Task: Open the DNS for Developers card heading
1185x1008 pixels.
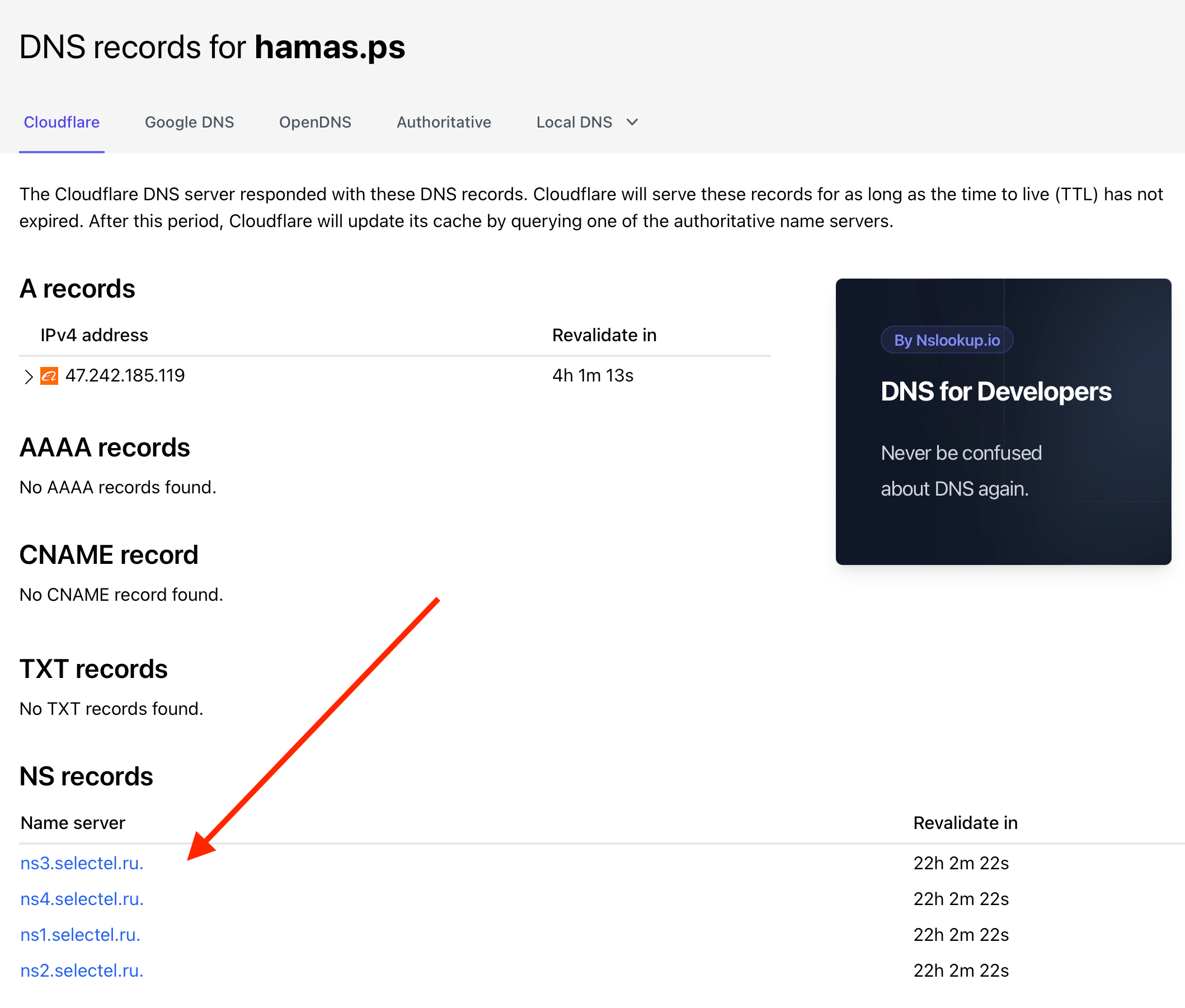Action: click(996, 392)
